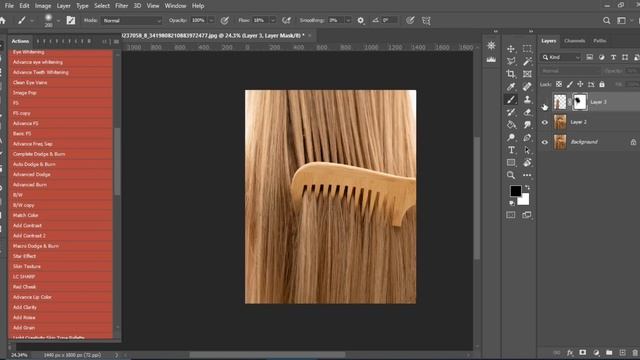Switch to the Channels tab
Screen dimensions: 640x360
574,41
